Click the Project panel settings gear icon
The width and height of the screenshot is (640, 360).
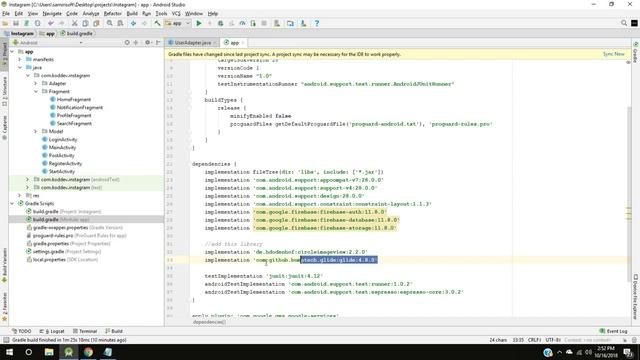click(x=147, y=42)
